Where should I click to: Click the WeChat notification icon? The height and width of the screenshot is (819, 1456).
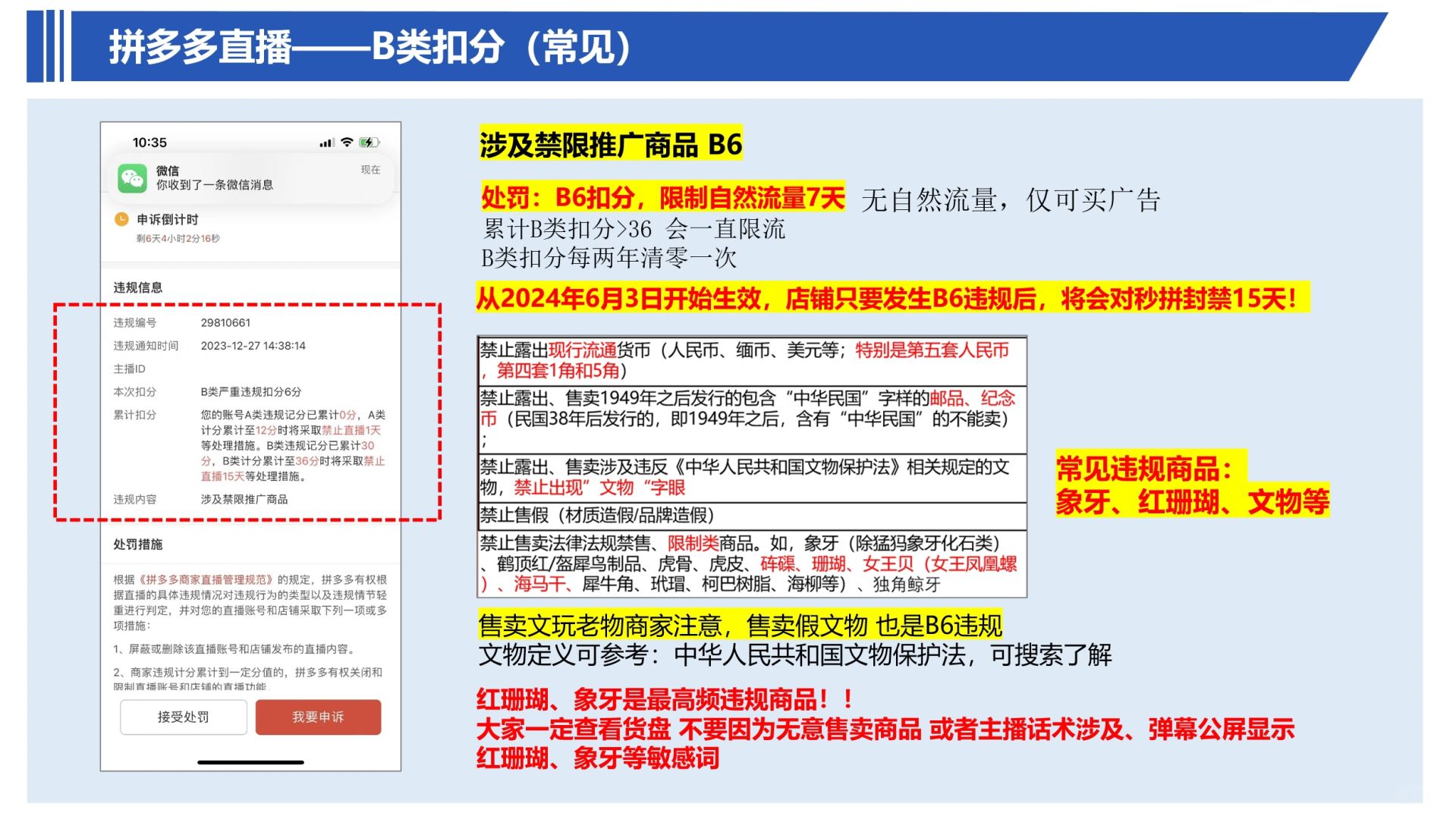pyautogui.click(x=132, y=178)
